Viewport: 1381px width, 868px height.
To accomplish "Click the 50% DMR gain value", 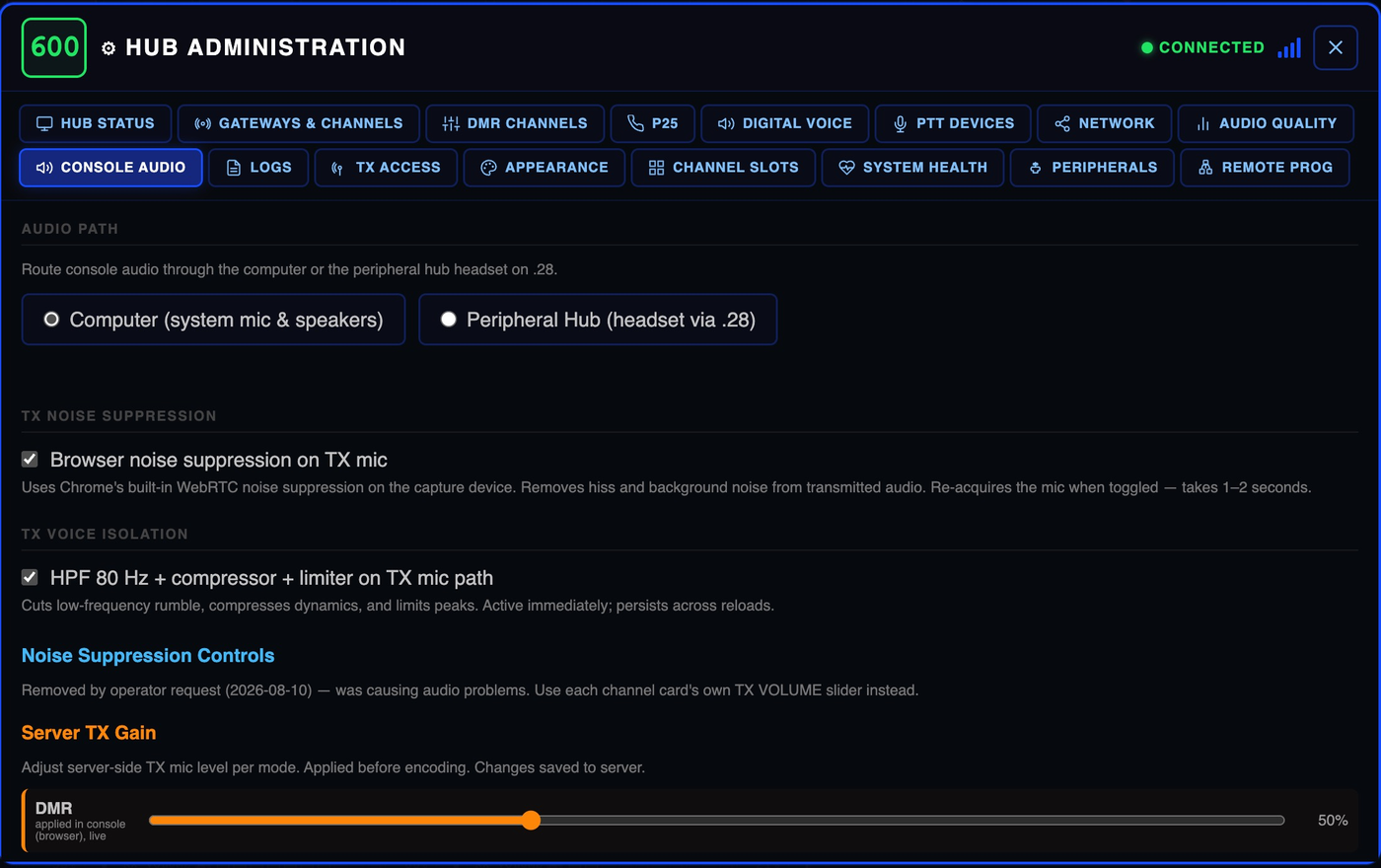I will [1333, 821].
